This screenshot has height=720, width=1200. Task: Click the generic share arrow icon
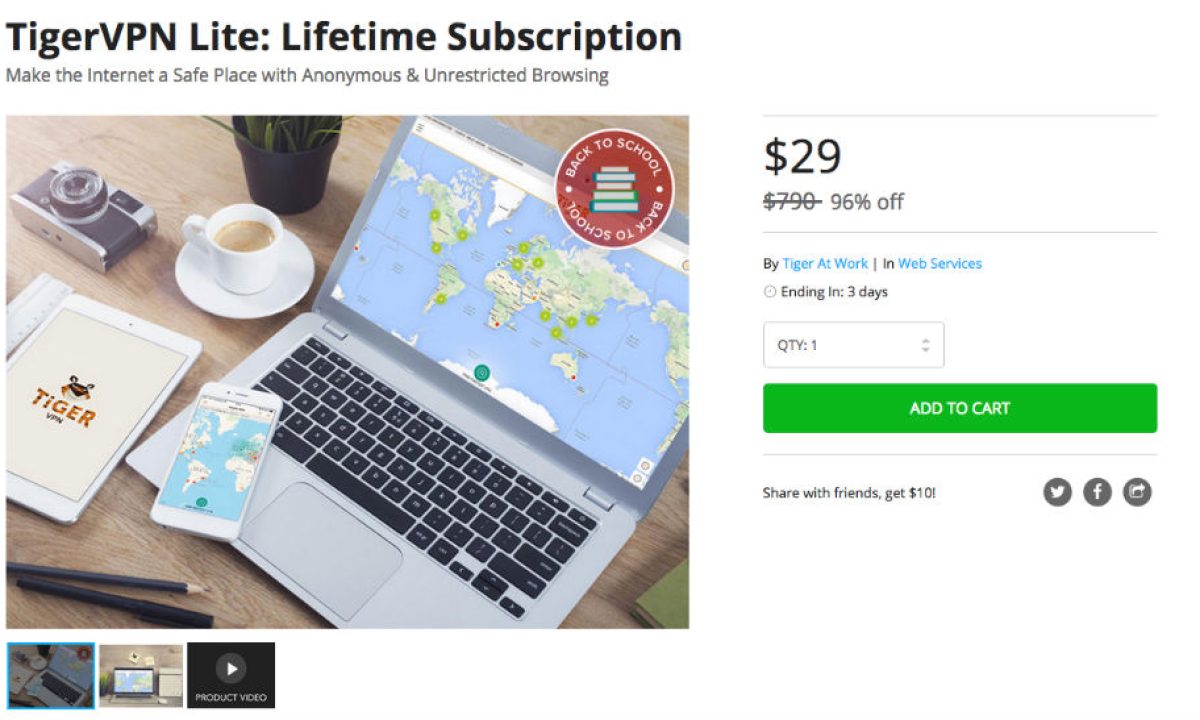(1137, 492)
